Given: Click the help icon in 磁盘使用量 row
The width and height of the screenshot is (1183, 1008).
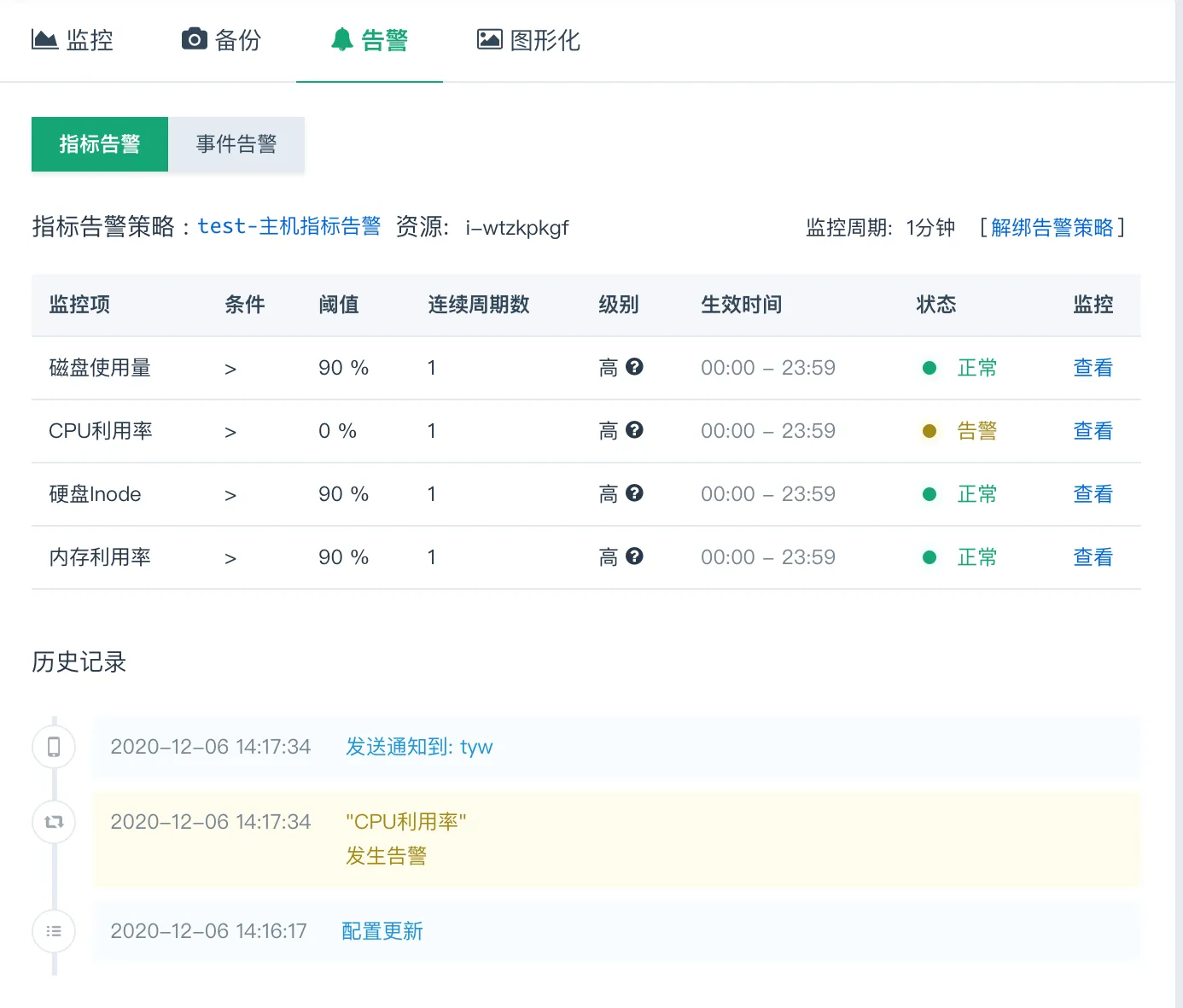Looking at the screenshot, I should [634, 367].
